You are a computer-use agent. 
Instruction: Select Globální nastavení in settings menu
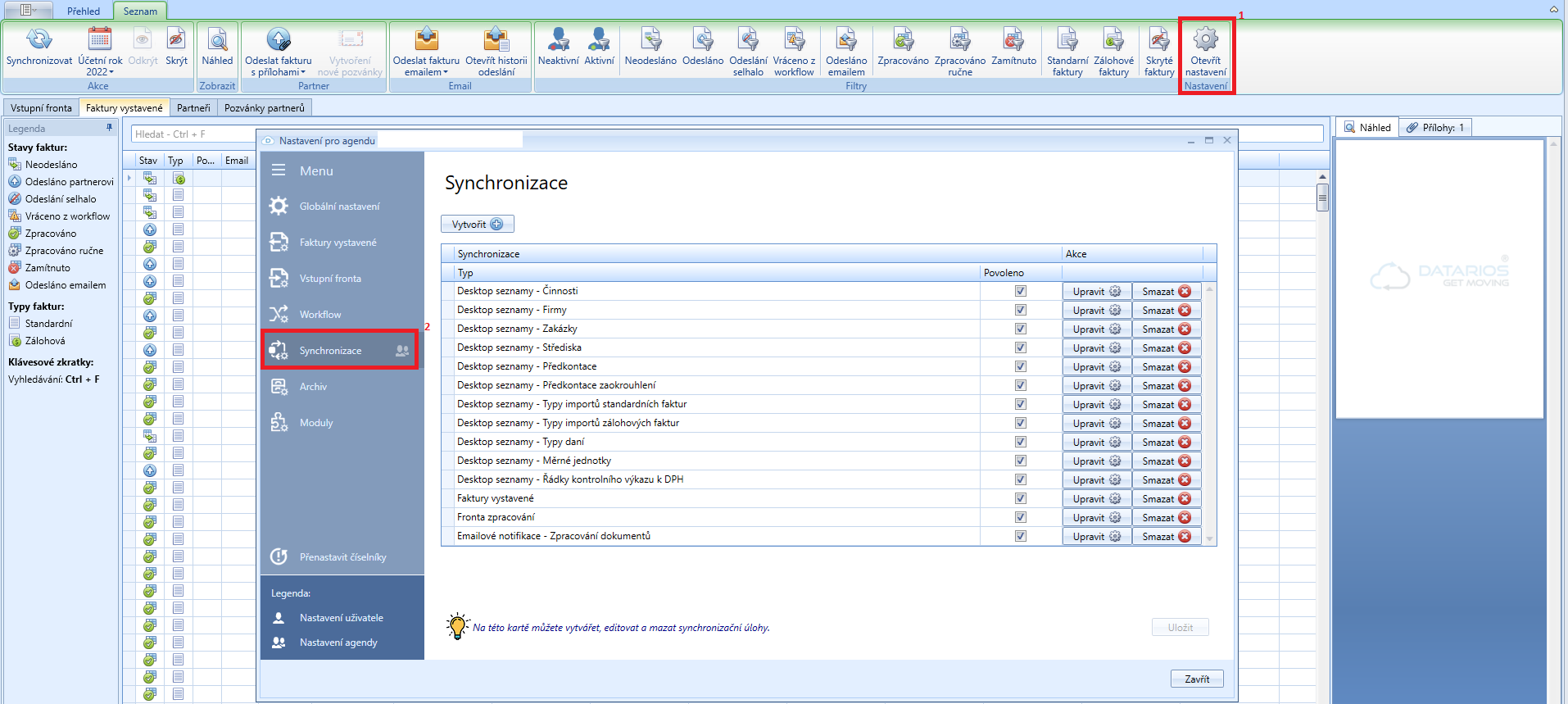339,207
